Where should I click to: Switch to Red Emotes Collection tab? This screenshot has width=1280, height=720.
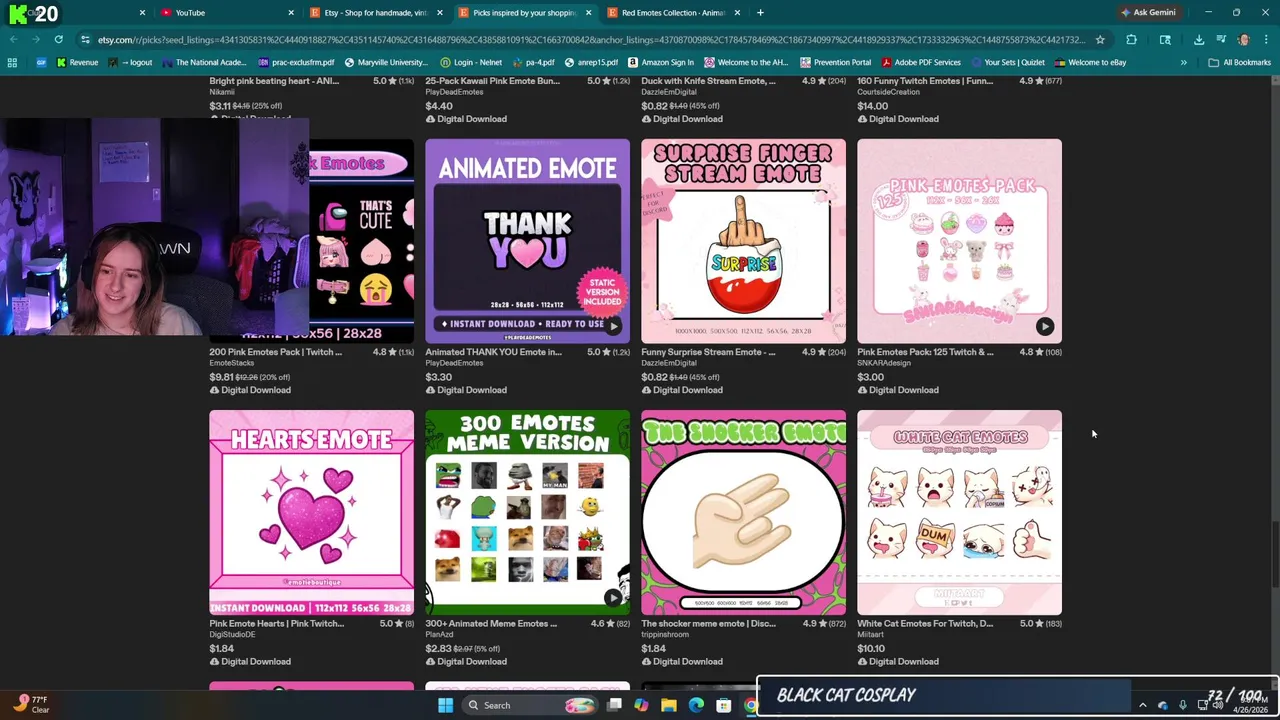point(673,13)
